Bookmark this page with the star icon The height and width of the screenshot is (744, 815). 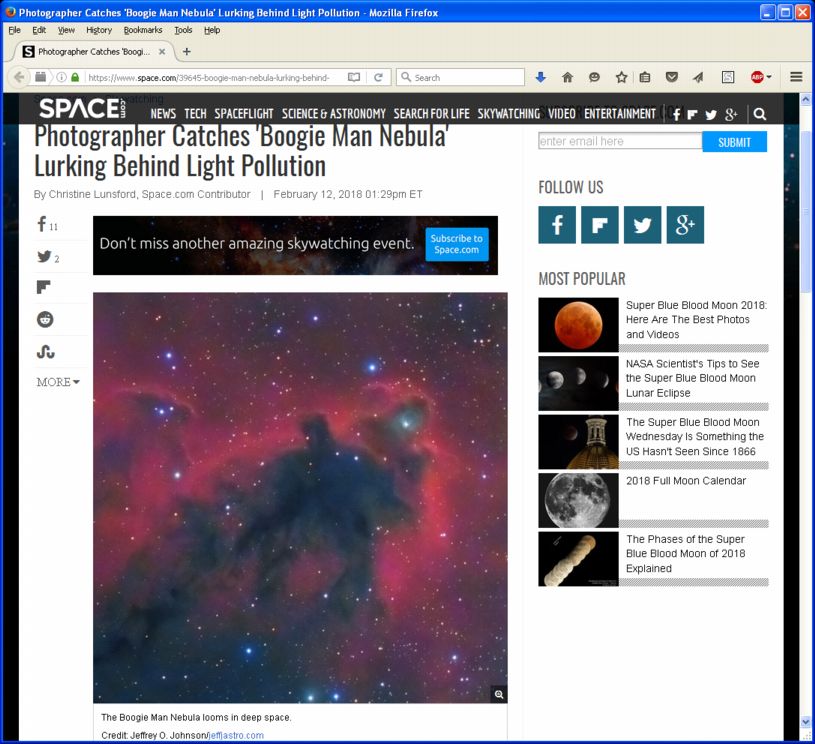[x=621, y=77]
